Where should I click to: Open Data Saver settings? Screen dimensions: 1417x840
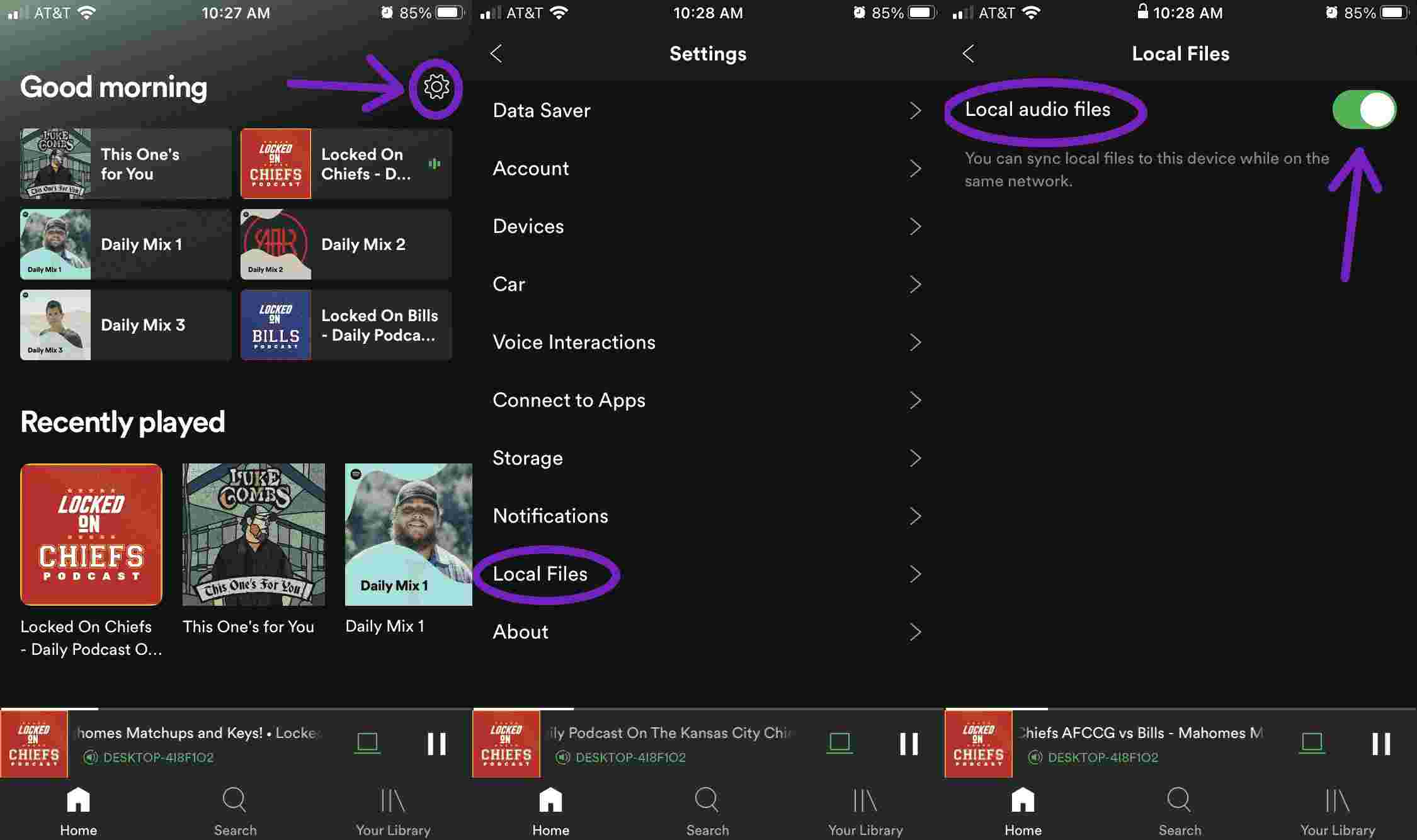pos(708,111)
